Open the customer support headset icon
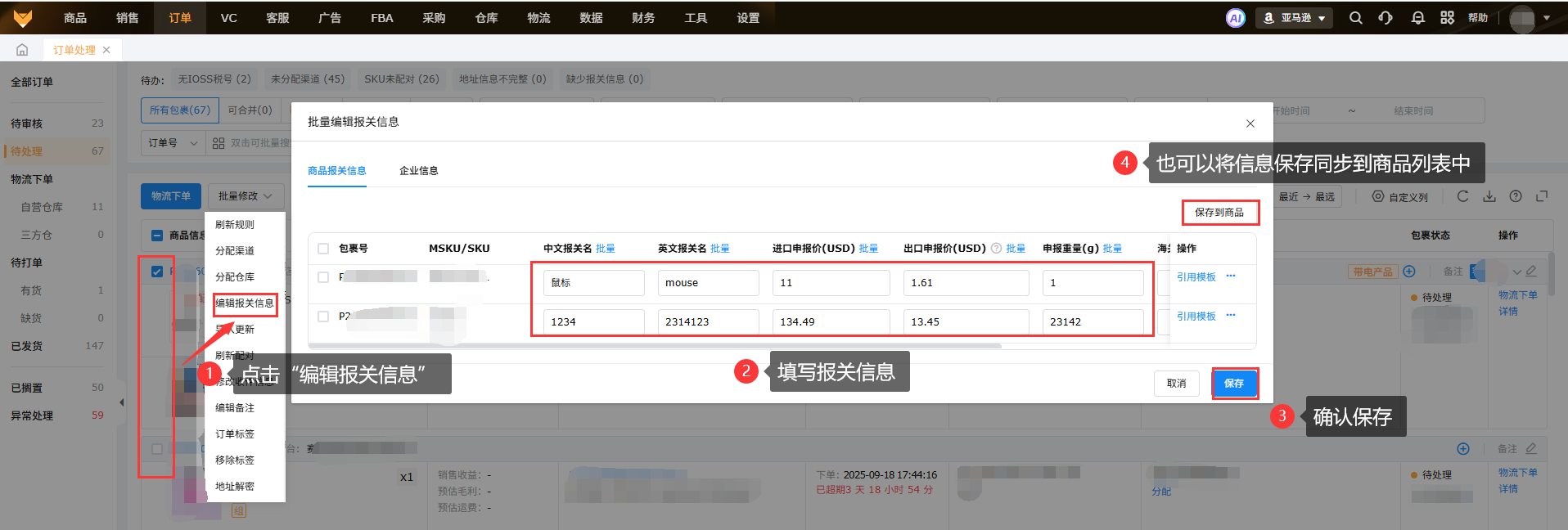 pyautogui.click(x=1386, y=18)
